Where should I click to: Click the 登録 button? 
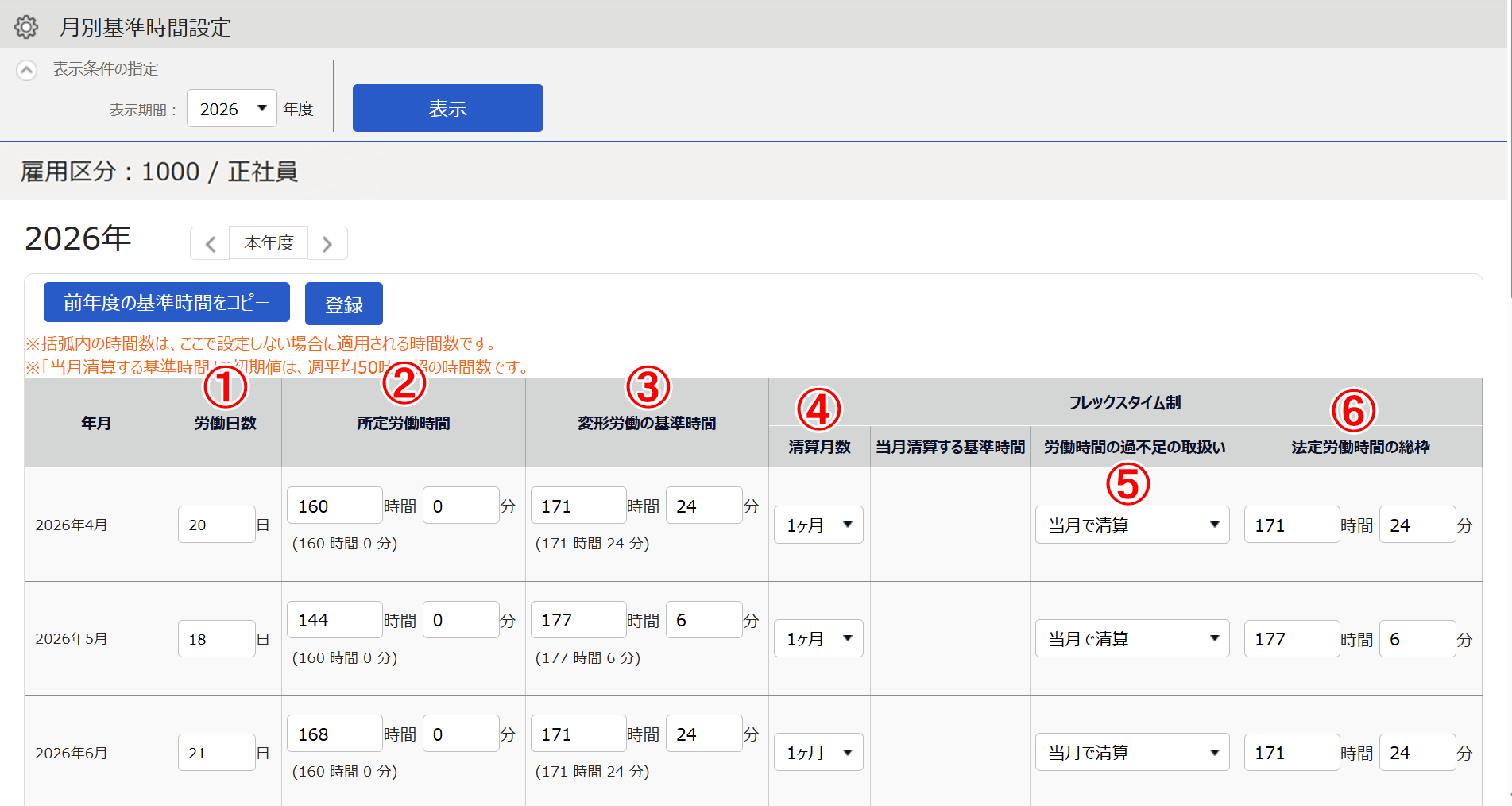(x=344, y=304)
